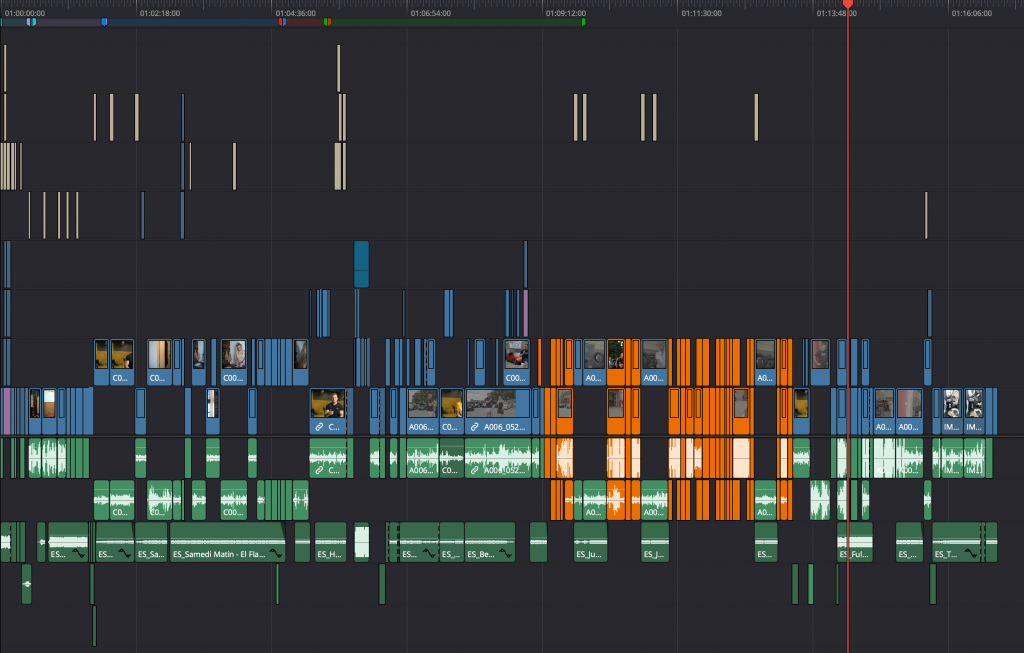
Task: Click the curve icon on the ES_Be audio clip
Action: (x=505, y=554)
